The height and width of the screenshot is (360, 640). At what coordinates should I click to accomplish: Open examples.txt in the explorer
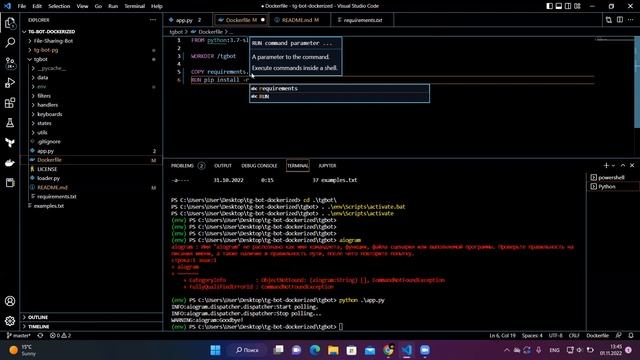[x=49, y=206]
